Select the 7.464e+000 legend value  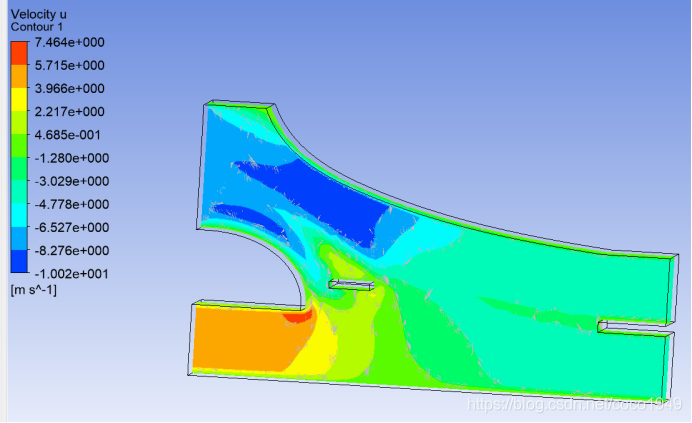pos(70,42)
